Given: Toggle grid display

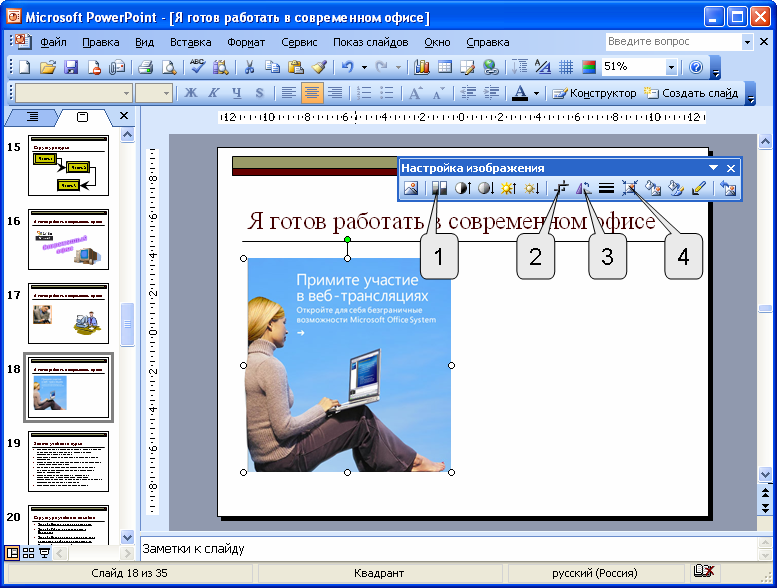Looking at the screenshot, I should click(x=566, y=67).
